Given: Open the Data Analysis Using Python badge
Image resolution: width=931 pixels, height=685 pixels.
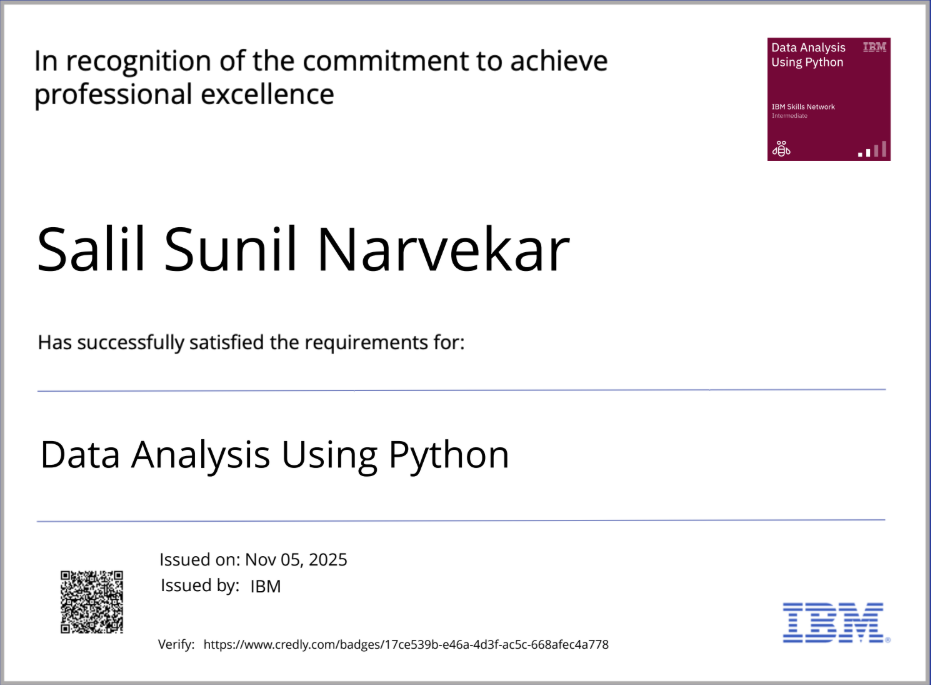Looking at the screenshot, I should pyautogui.click(x=828, y=97).
